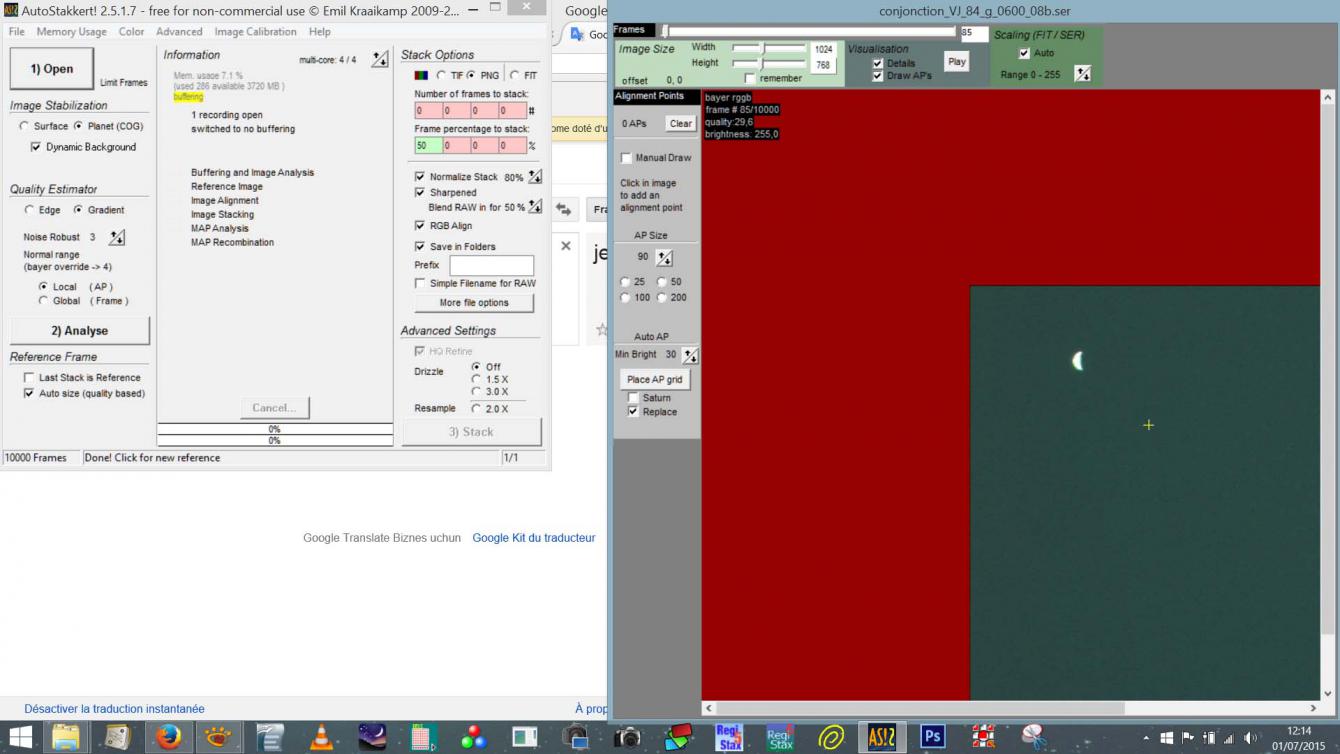Image resolution: width=1340 pixels, height=754 pixels.
Task: Toggle RGB Align checkbox
Action: [420, 226]
